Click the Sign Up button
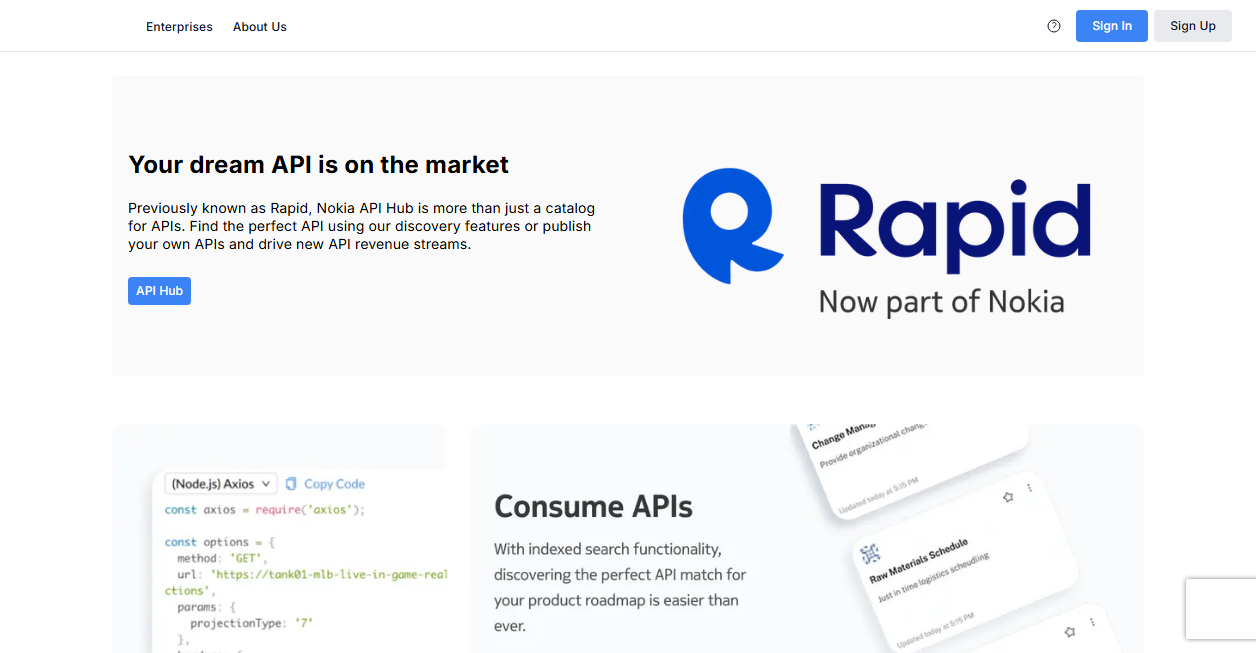Screen dimensions: 1256x653 click(1193, 26)
